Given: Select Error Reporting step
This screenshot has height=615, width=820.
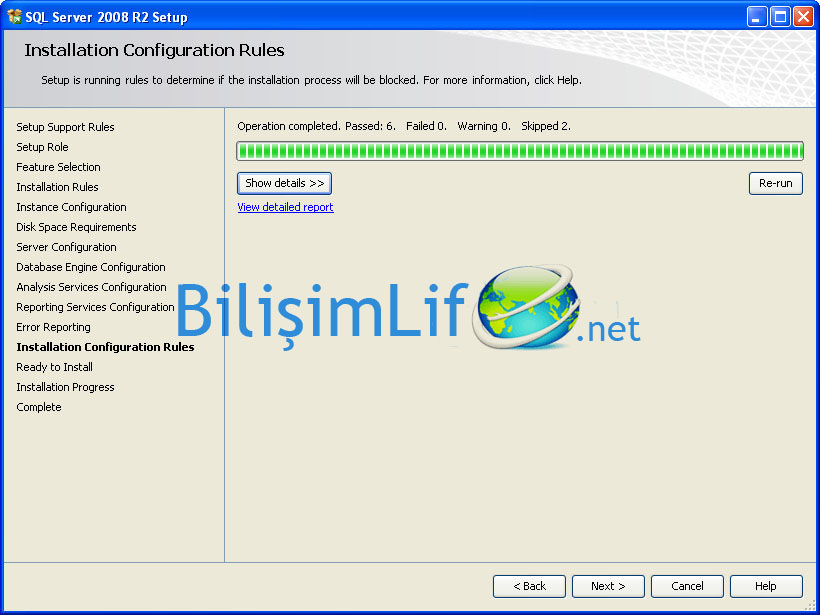Looking at the screenshot, I should pos(53,327).
